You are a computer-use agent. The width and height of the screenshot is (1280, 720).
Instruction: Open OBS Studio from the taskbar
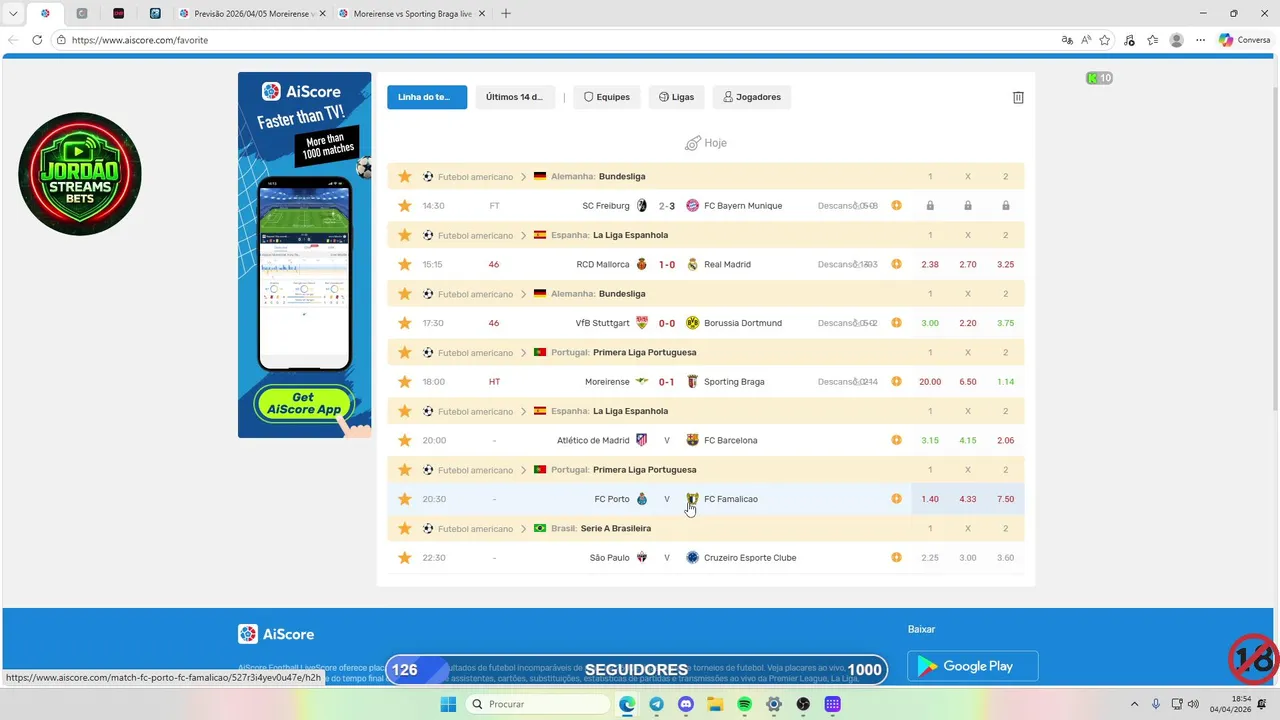pos(803,704)
